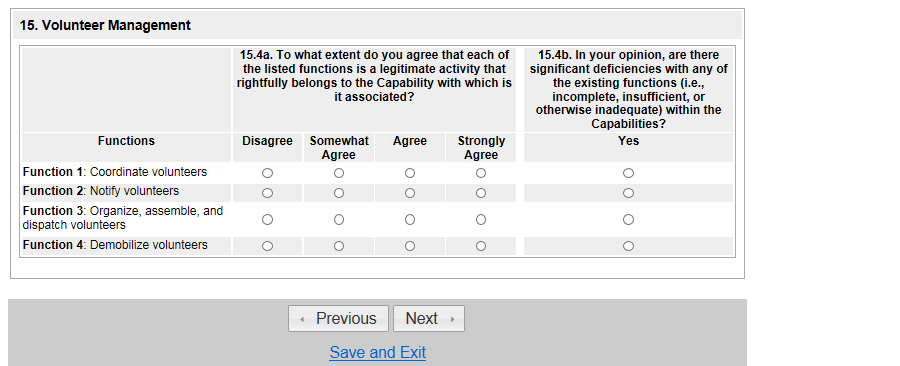Viewport: 900px width, 366px height.
Task: Mark Yes deficiency for Demobilize volunteers
Action: point(629,246)
